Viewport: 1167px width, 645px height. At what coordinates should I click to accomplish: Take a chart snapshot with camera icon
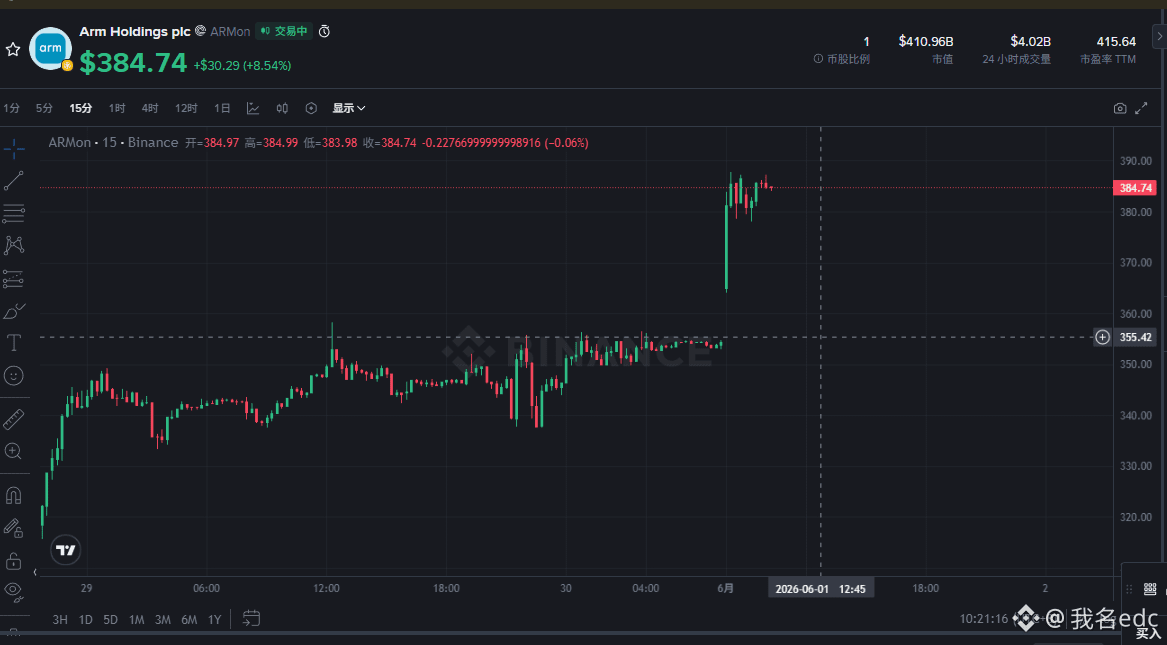pyautogui.click(x=1119, y=109)
